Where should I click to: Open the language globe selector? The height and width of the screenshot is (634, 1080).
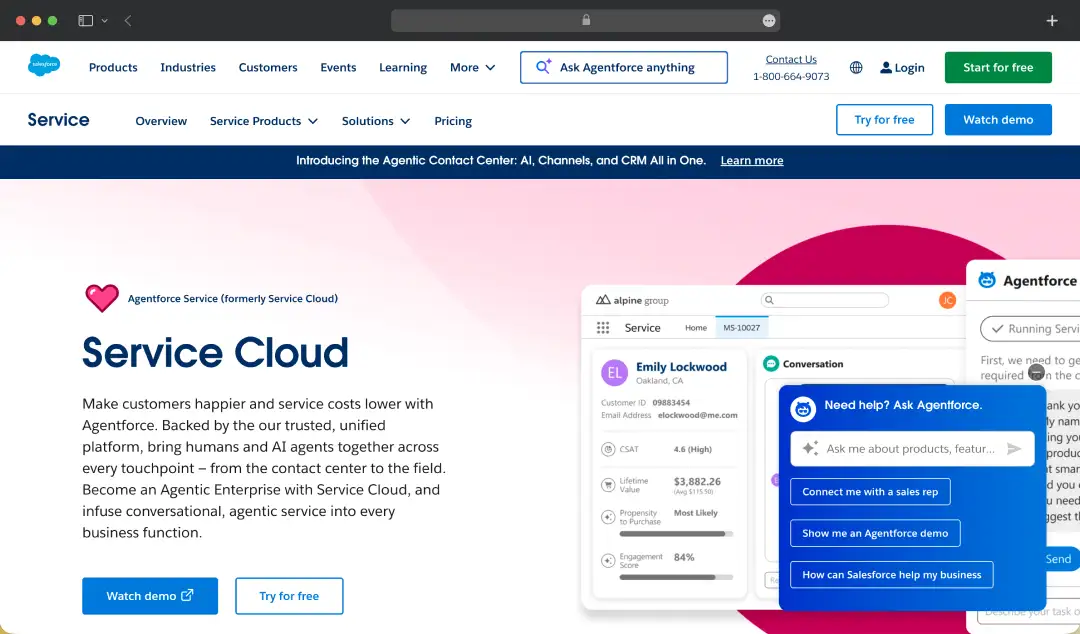[856, 67]
